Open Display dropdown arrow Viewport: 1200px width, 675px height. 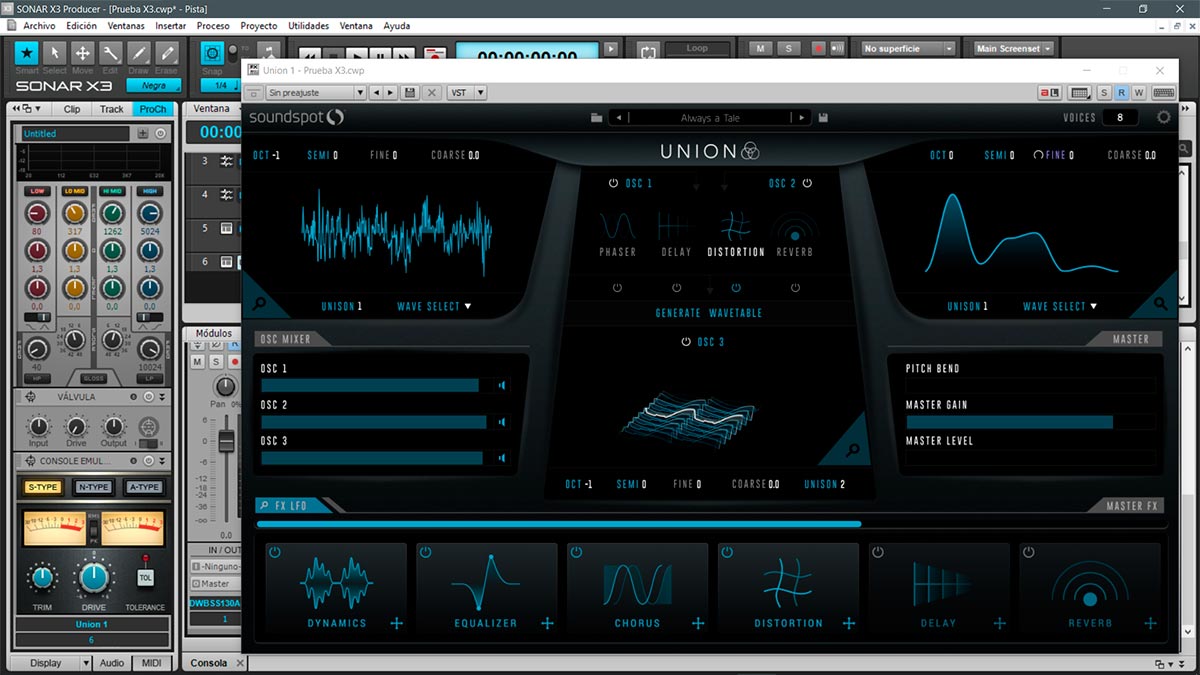[x=86, y=662]
